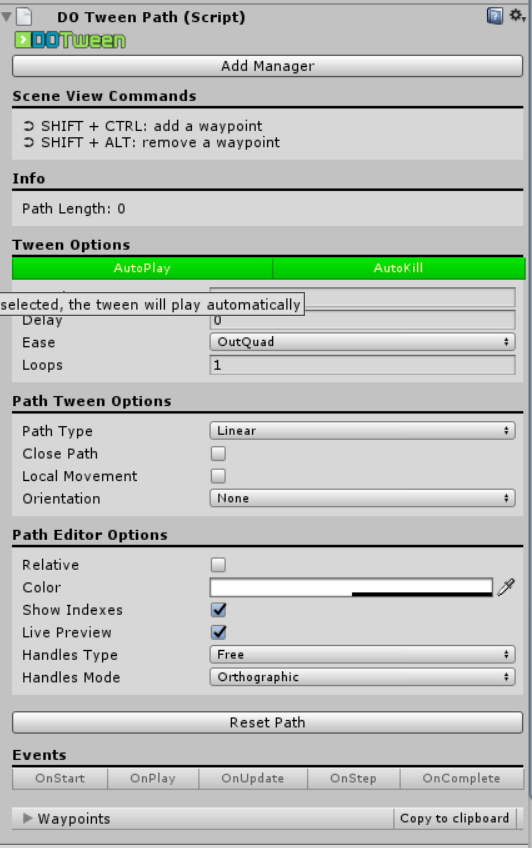This screenshot has height=848, width=532.
Task: Select the OnStart event tab
Action: (x=60, y=778)
